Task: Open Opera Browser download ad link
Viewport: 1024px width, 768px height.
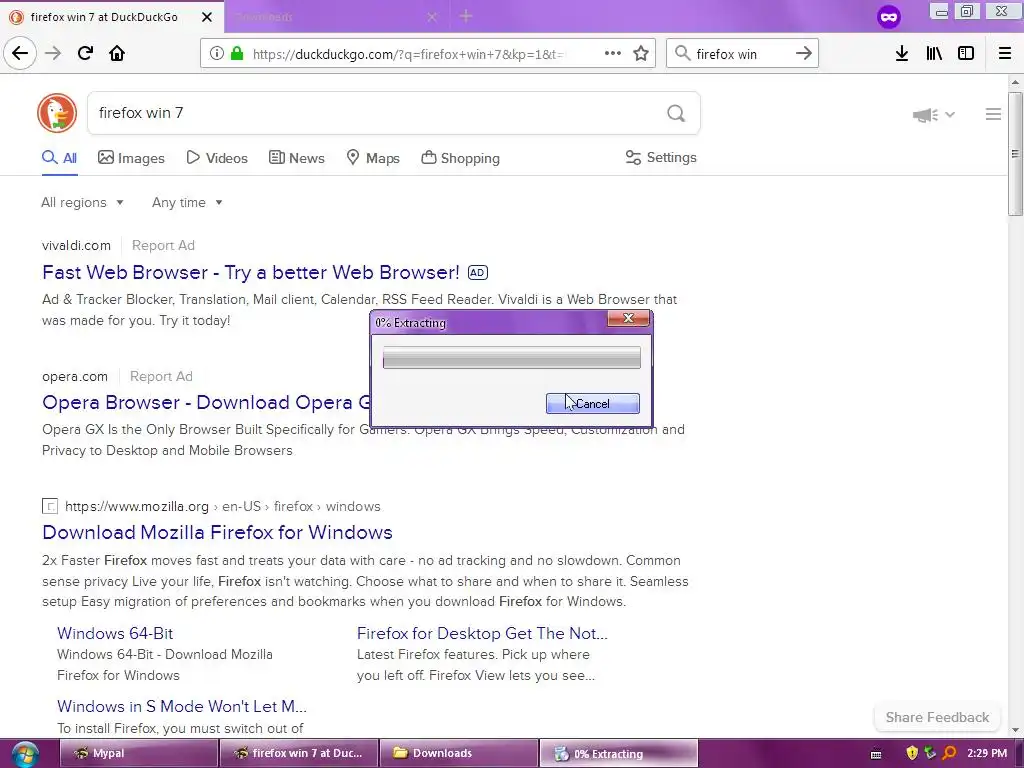Action: click(x=206, y=402)
